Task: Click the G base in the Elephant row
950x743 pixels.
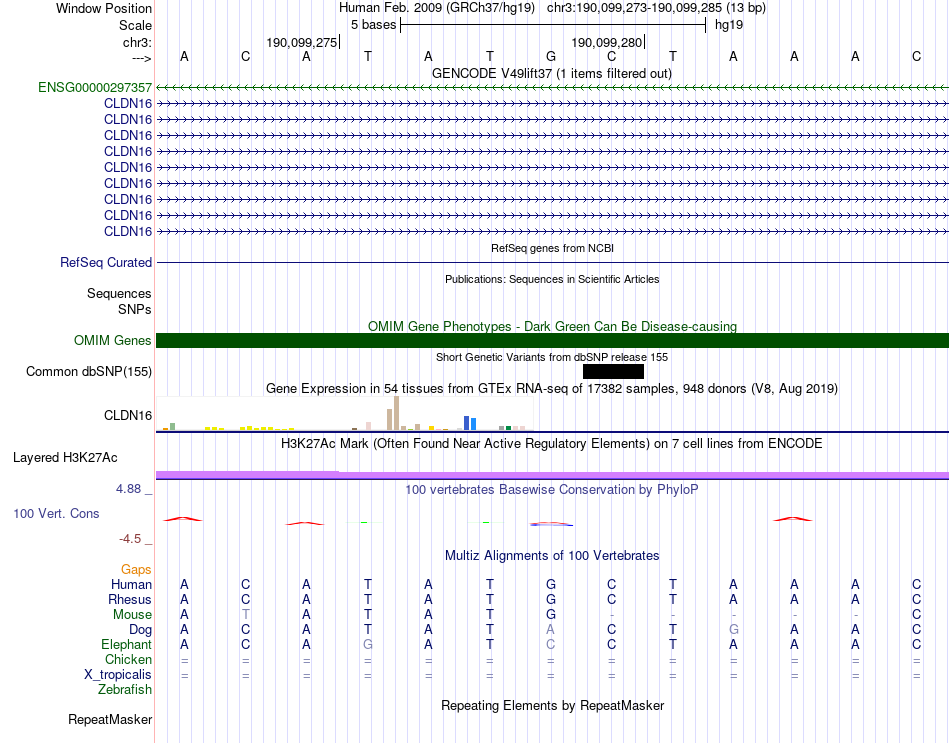Action: (368, 644)
